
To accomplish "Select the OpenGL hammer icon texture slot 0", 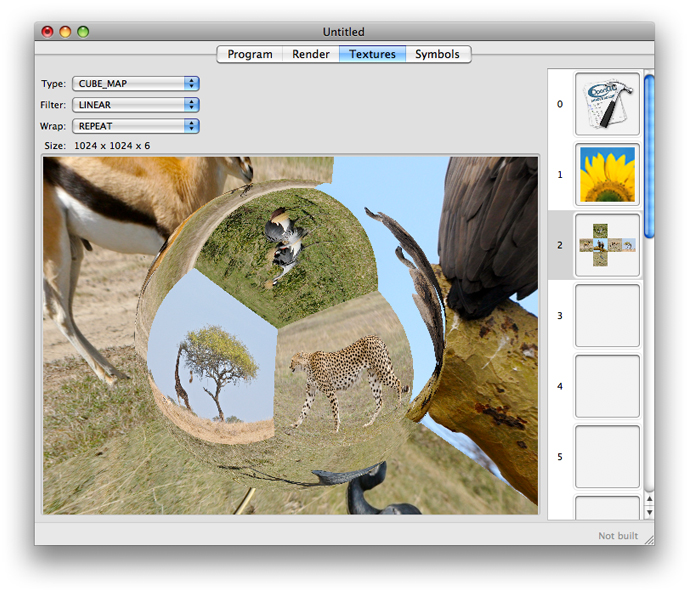I will [x=607, y=104].
